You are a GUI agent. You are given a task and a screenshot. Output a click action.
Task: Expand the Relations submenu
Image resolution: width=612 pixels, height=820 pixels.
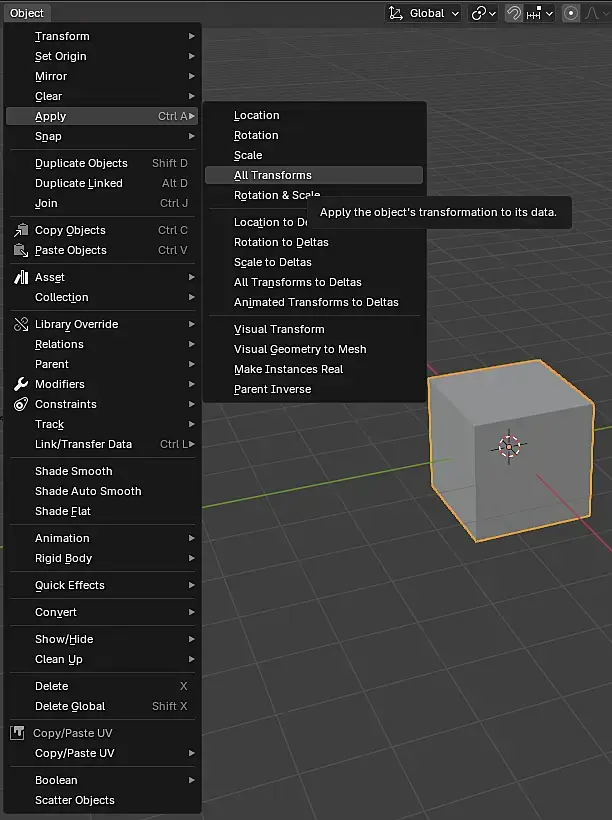(102, 344)
